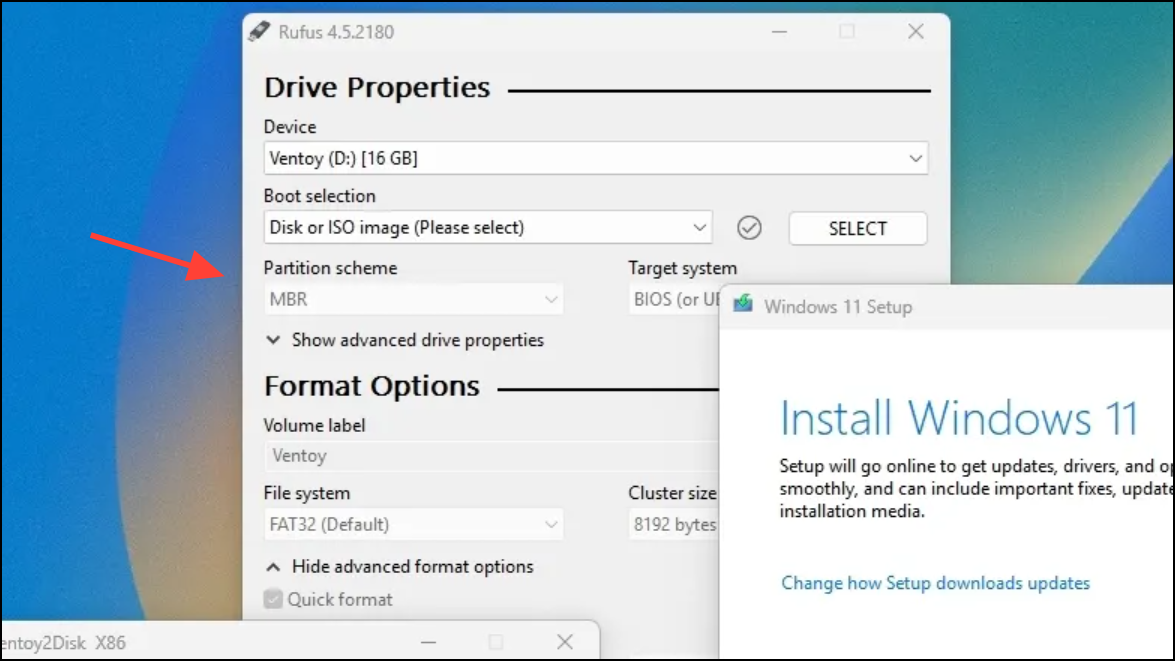This screenshot has width=1175, height=661.
Task: Open the Boot selection dropdown
Action: coord(488,228)
